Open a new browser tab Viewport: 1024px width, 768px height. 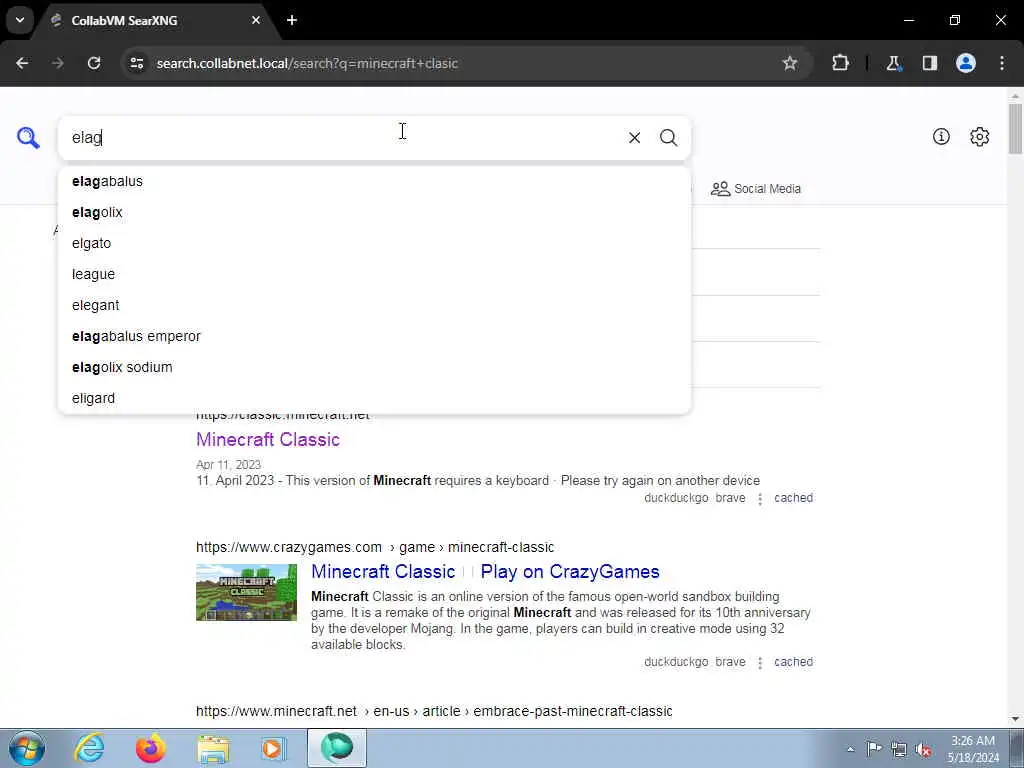tap(292, 20)
